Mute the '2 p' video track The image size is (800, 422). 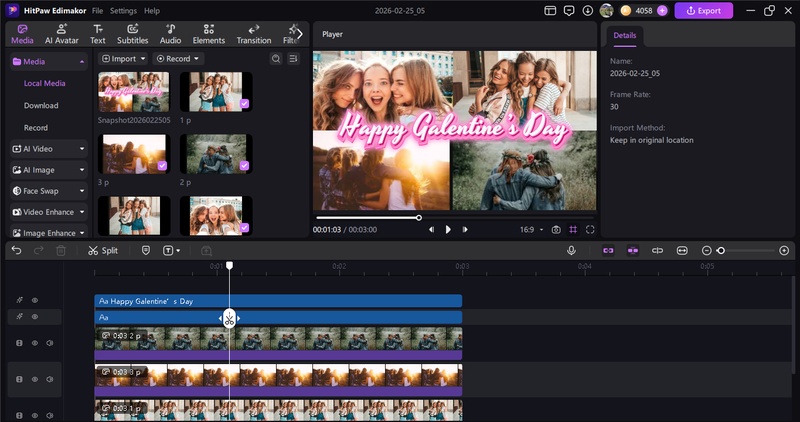click(x=49, y=343)
